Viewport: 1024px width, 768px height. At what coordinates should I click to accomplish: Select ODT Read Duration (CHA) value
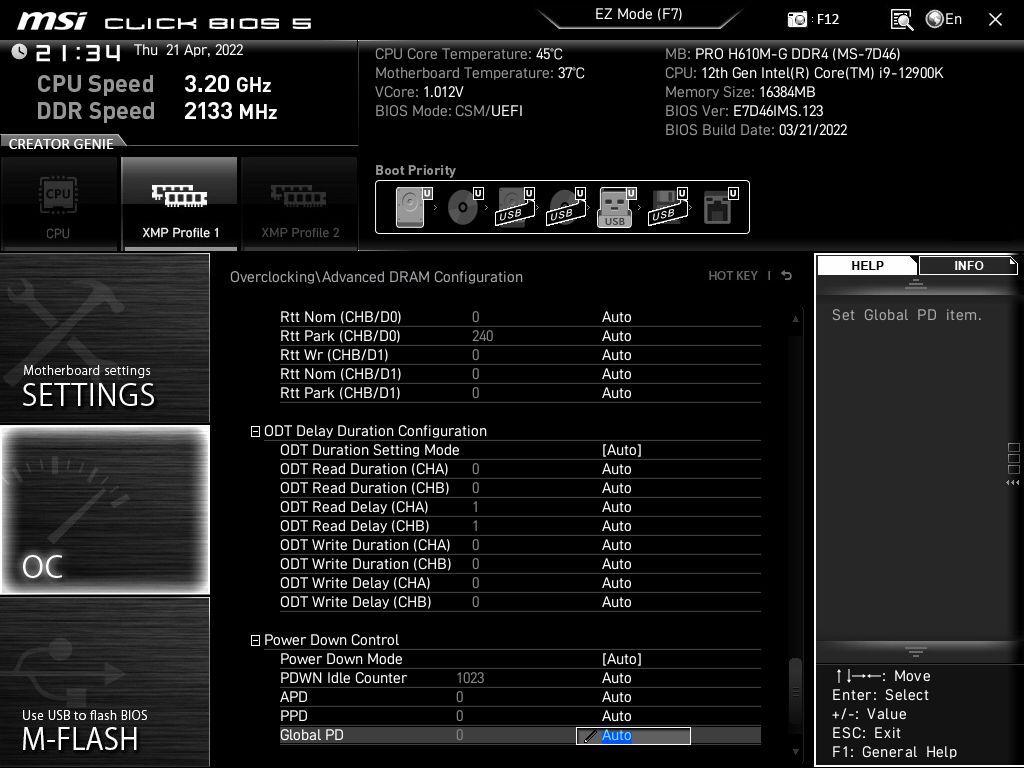(x=616, y=469)
